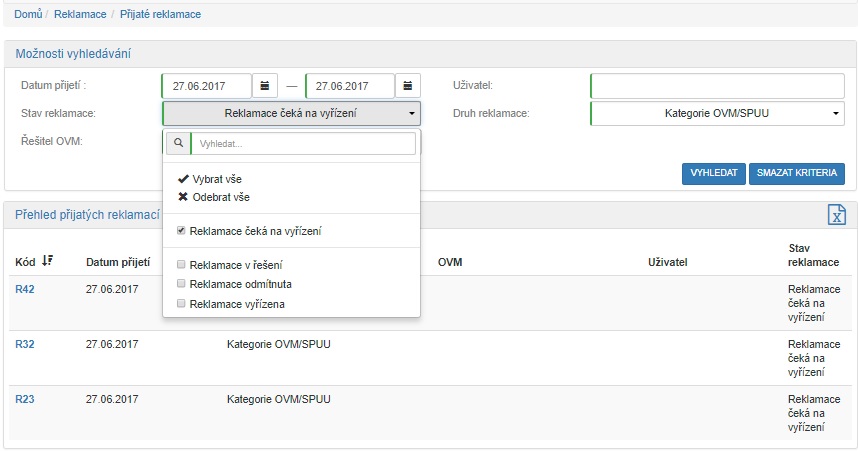Screen dimensions: 858x451
Task: Uncheck Reklamace čeká na vyřízení option
Action: [181, 231]
